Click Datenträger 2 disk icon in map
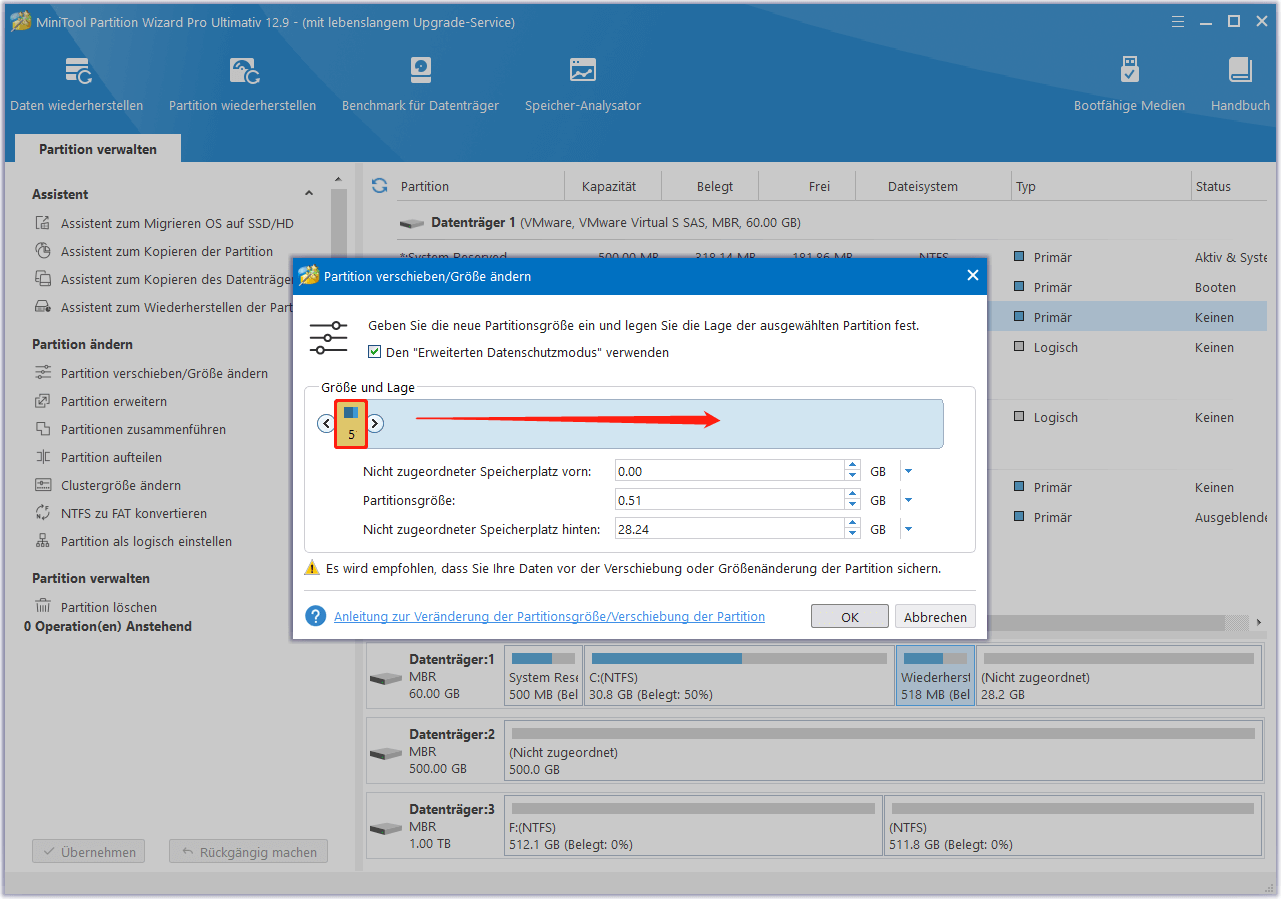The height and width of the screenshot is (900, 1282). pos(385,753)
